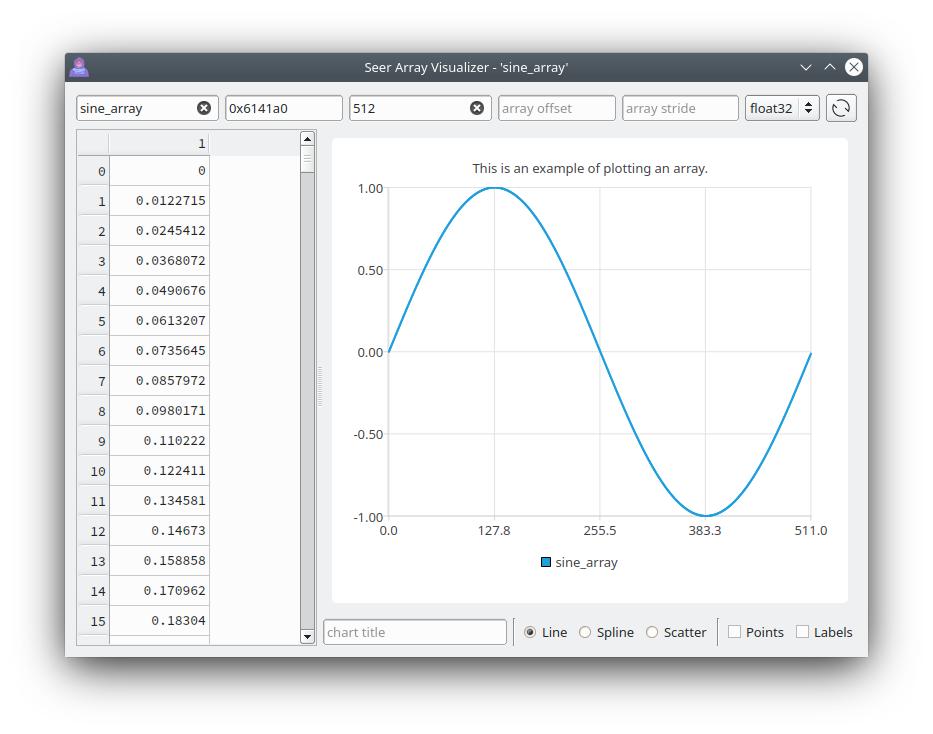Click the array stride input field
The image size is (933, 734).
coord(681,108)
